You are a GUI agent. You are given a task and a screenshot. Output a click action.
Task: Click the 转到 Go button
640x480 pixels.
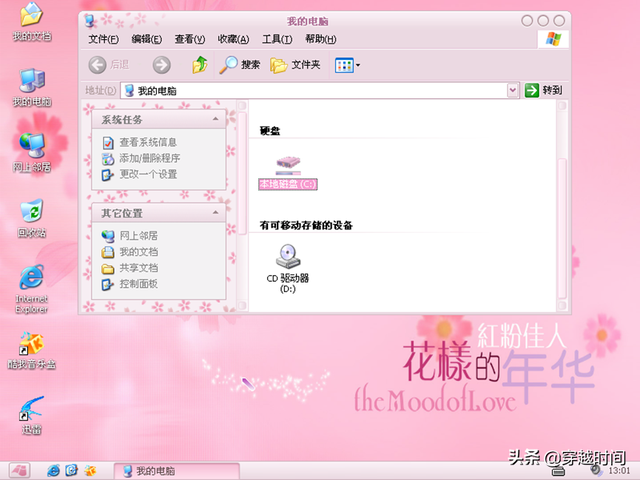(x=543, y=90)
